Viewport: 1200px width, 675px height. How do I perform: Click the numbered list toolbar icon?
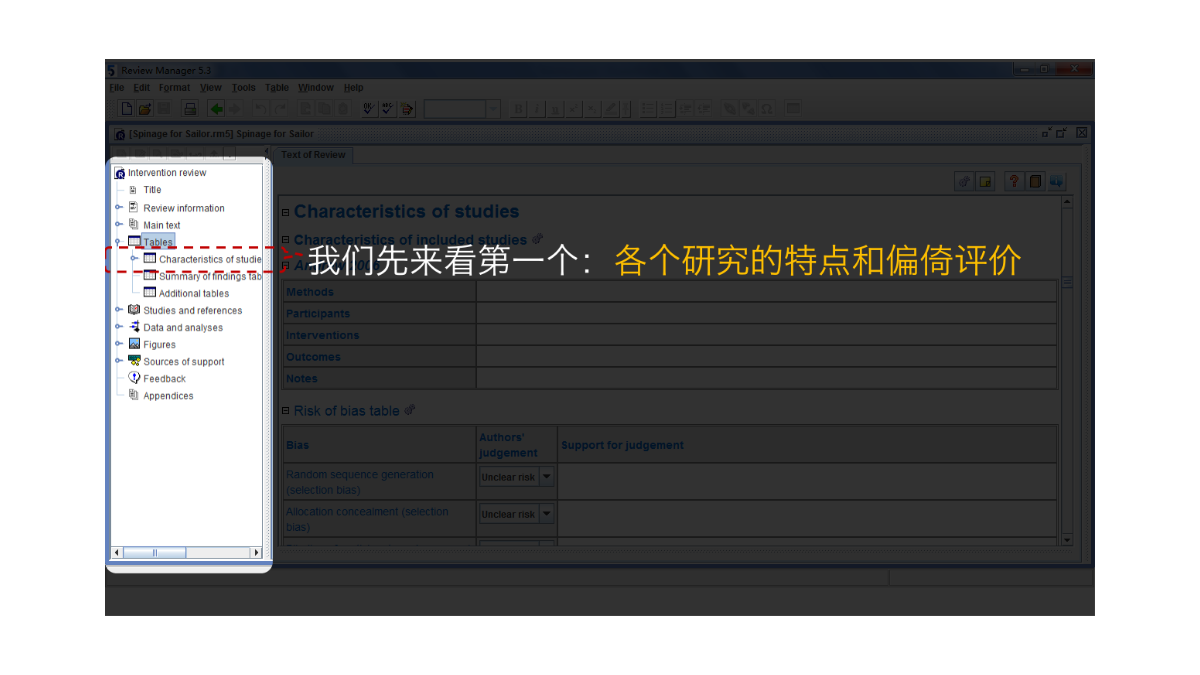coord(667,109)
